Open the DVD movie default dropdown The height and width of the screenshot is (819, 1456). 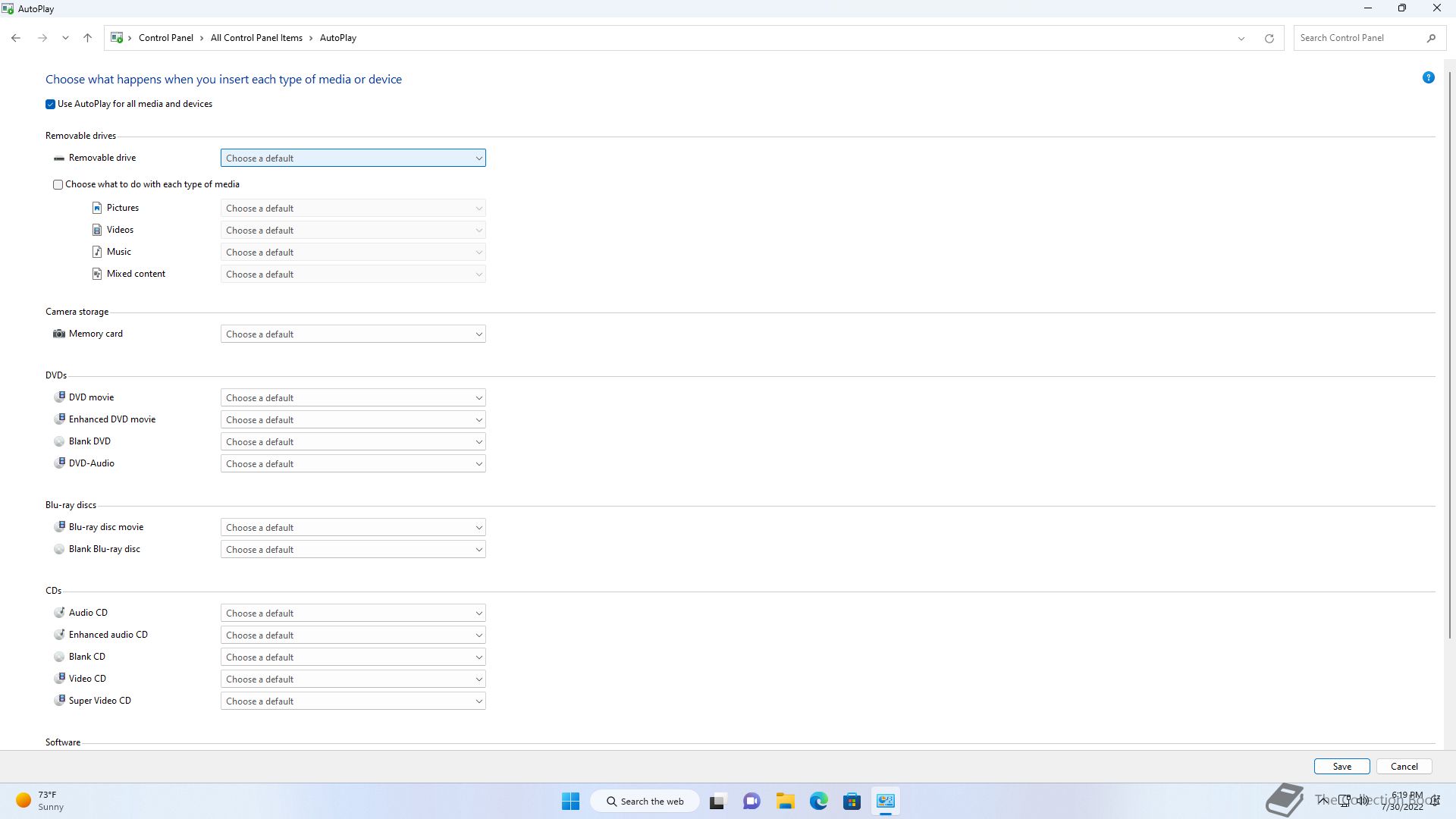click(353, 398)
